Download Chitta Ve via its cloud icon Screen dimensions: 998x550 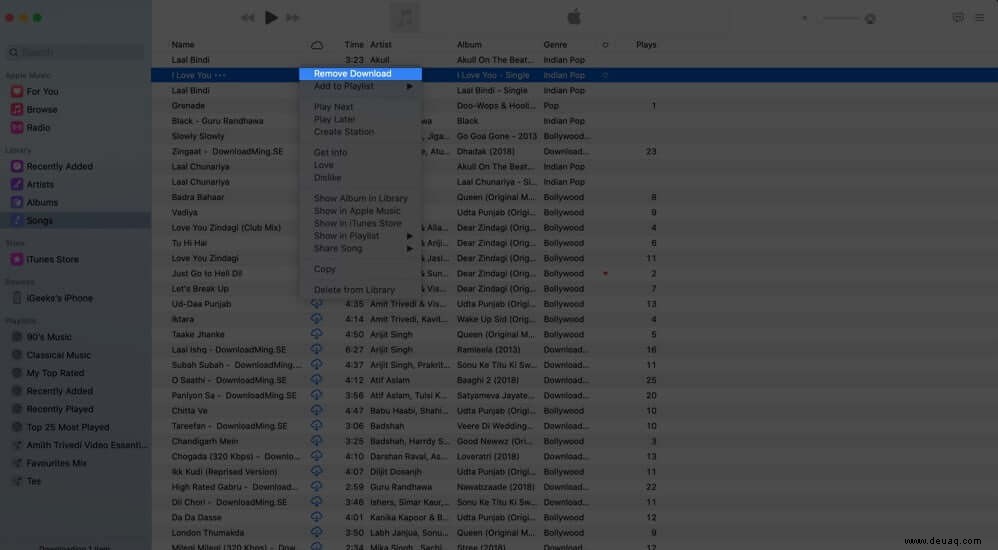click(x=316, y=411)
